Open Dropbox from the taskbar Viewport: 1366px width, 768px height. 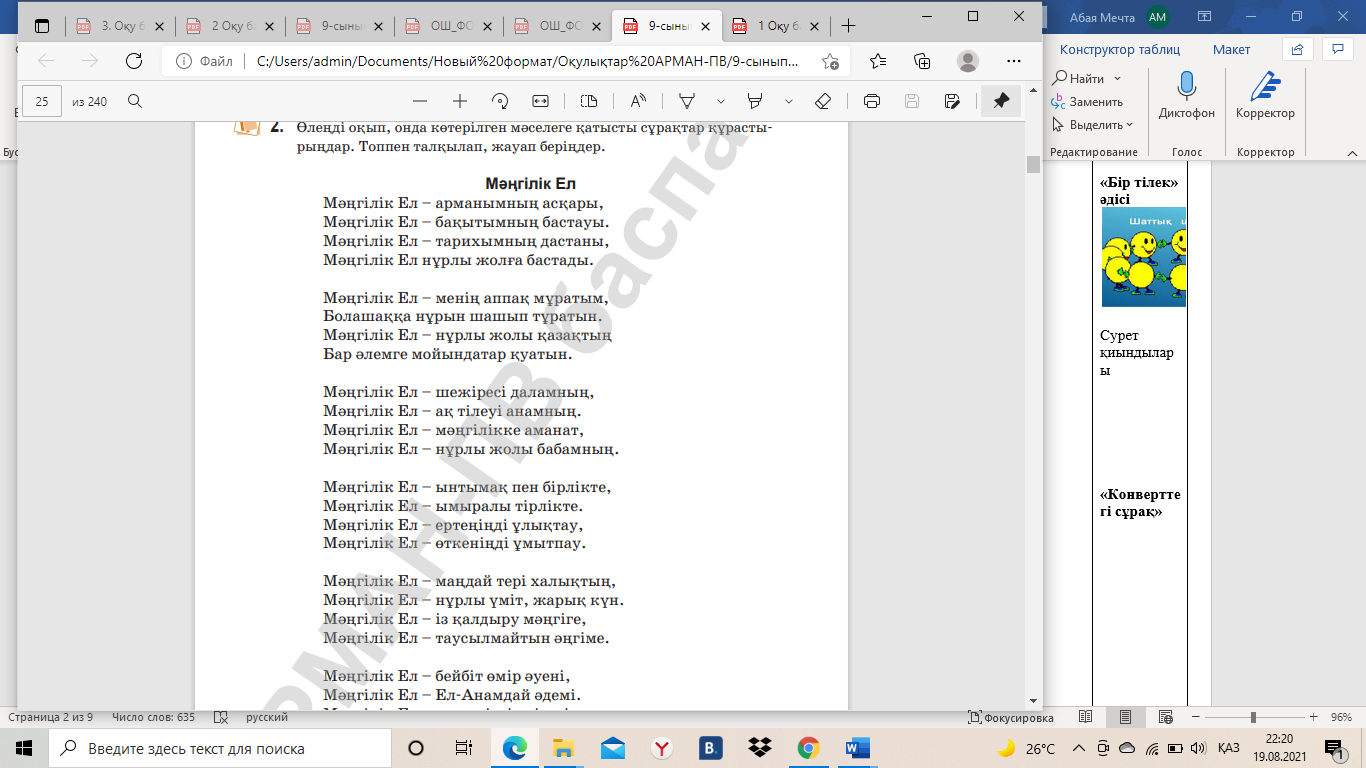[760, 748]
